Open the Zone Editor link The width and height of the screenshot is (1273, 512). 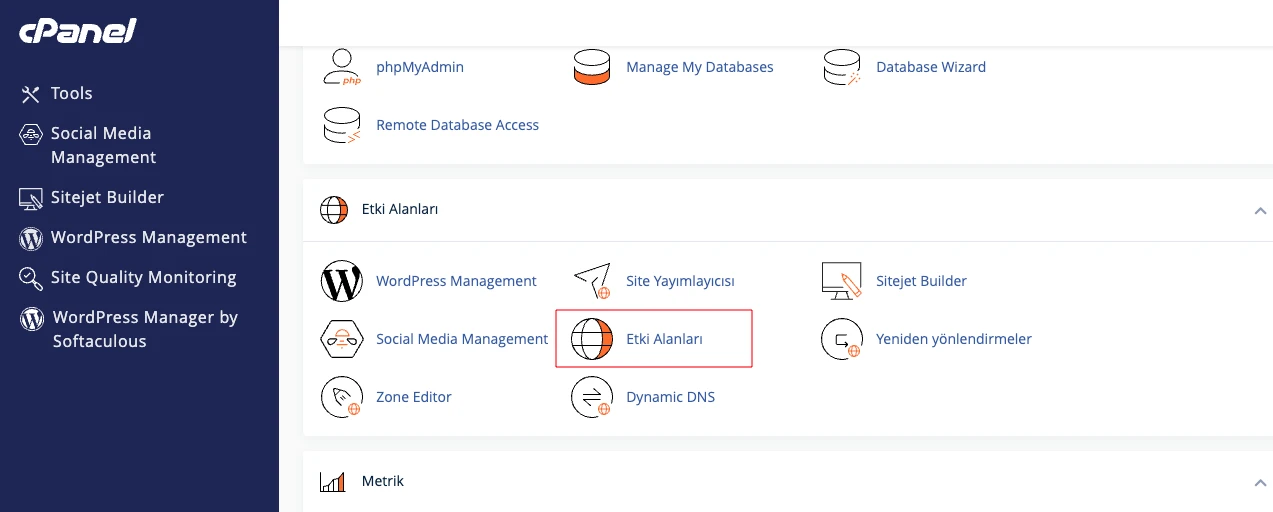414,397
